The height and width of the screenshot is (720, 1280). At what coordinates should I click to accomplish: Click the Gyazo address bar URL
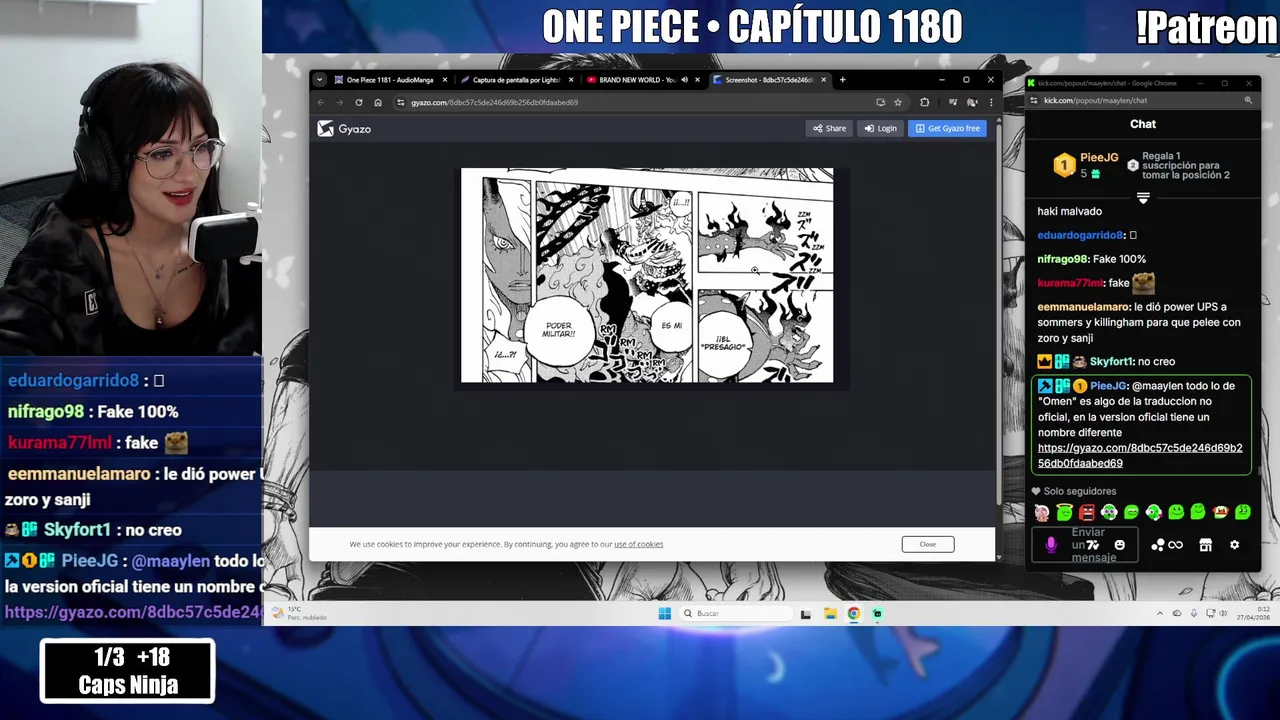[x=494, y=102]
